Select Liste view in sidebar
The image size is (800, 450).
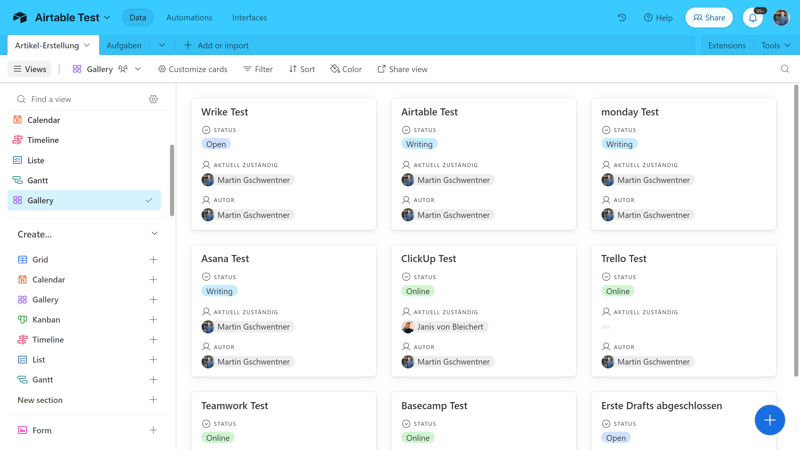(84, 160)
